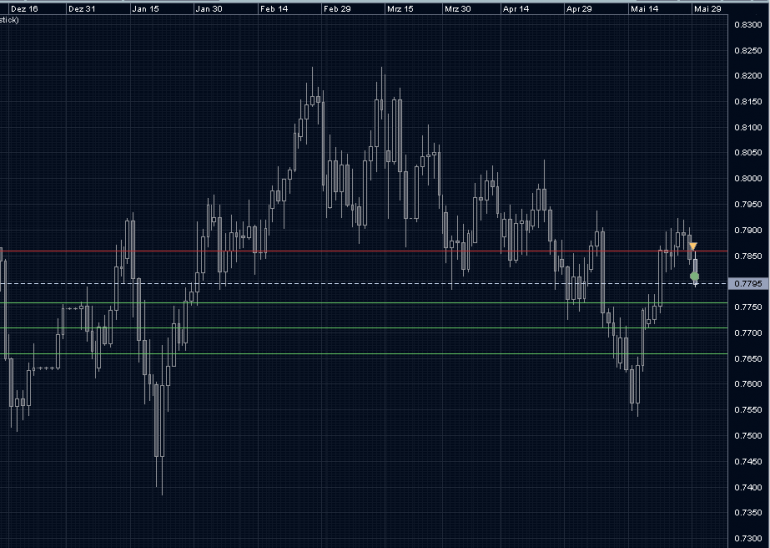The height and width of the screenshot is (548, 770).
Task: Click the 0.7550 price axis label
Action: pyautogui.click(x=748, y=410)
